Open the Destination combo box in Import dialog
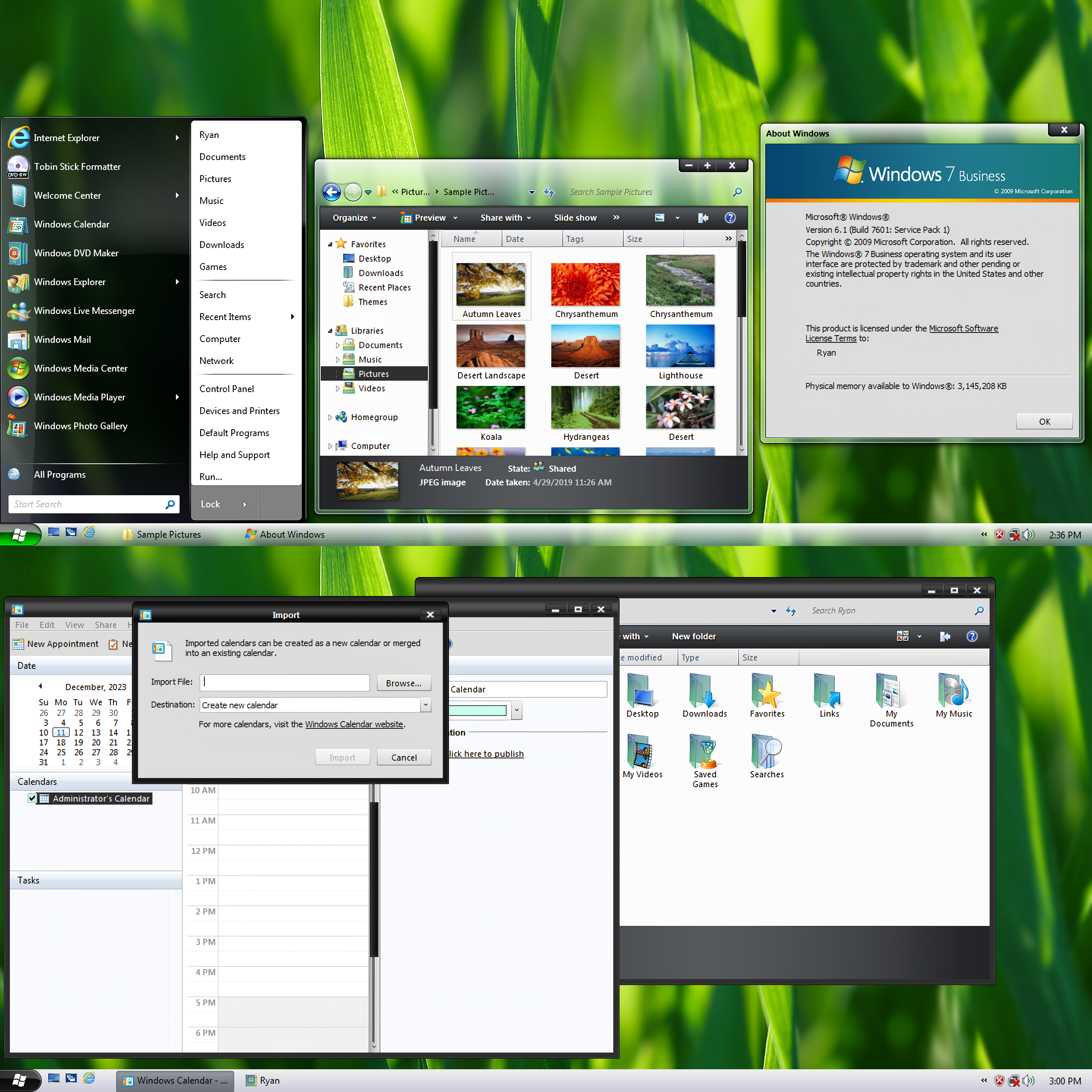This screenshot has width=1092, height=1092. [x=315, y=705]
